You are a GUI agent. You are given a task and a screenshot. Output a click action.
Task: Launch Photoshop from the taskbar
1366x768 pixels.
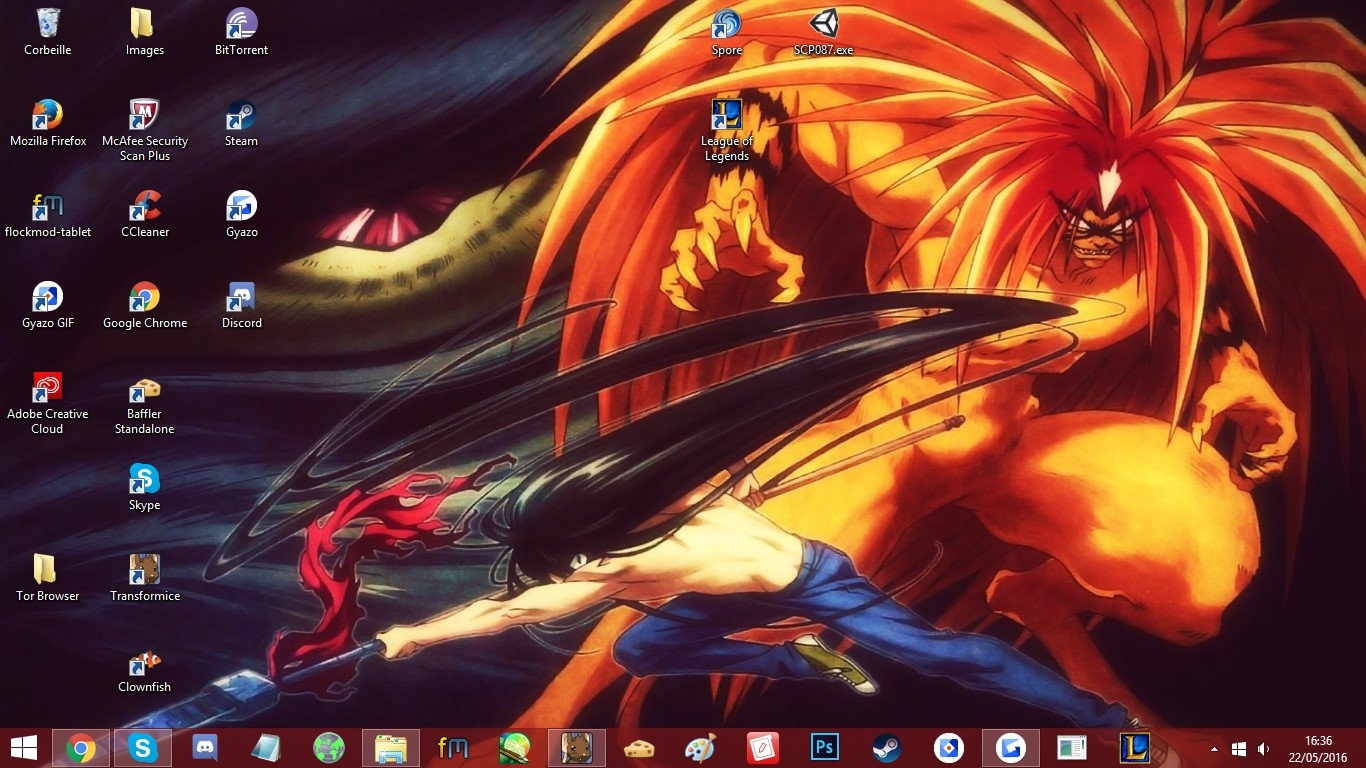click(825, 748)
